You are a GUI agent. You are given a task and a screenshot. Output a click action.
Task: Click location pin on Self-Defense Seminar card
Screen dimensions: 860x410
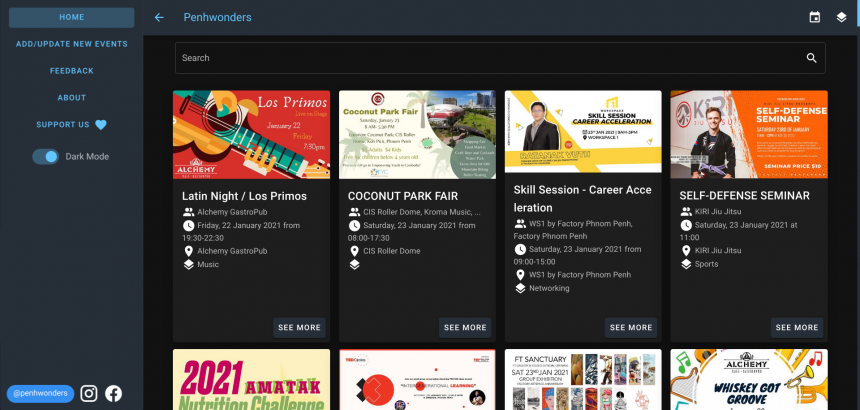(686, 250)
